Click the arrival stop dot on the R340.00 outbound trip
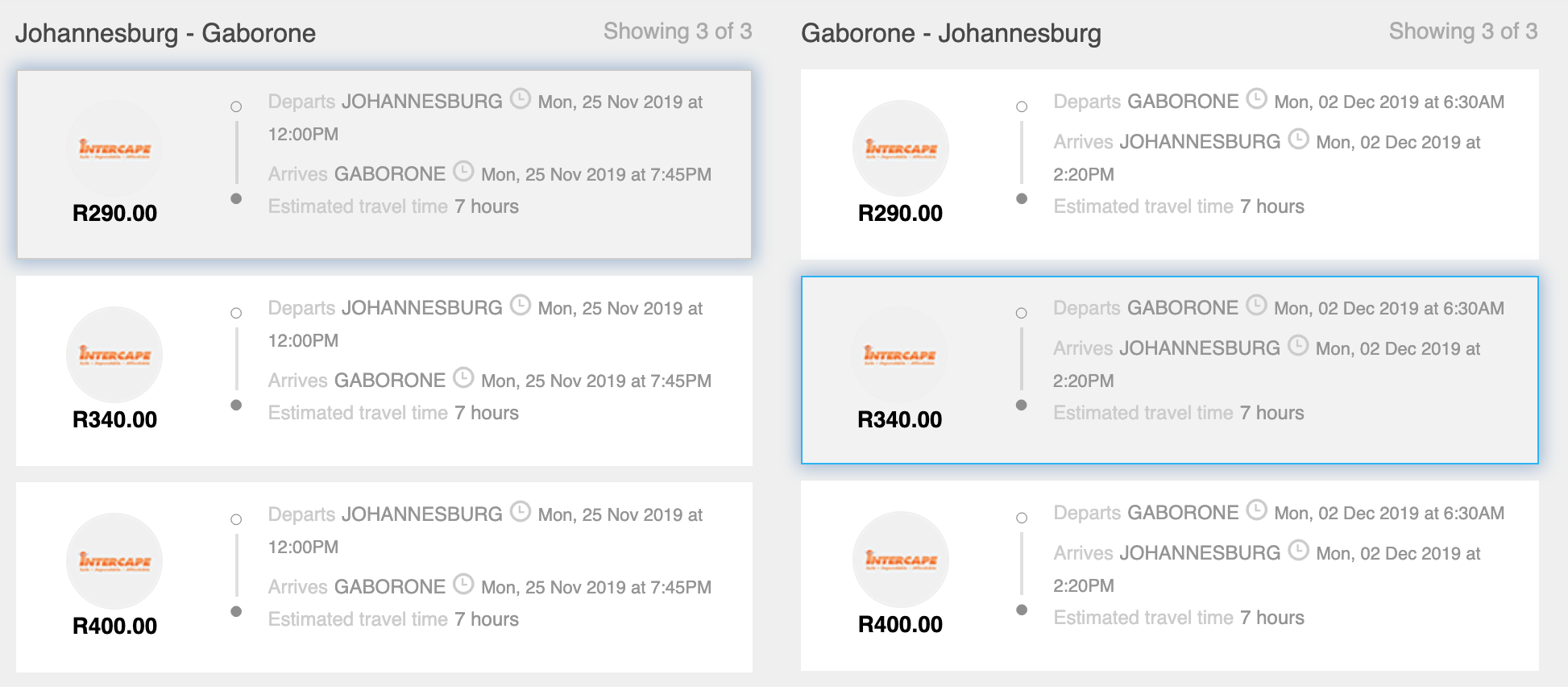The height and width of the screenshot is (687, 1568). (x=236, y=405)
